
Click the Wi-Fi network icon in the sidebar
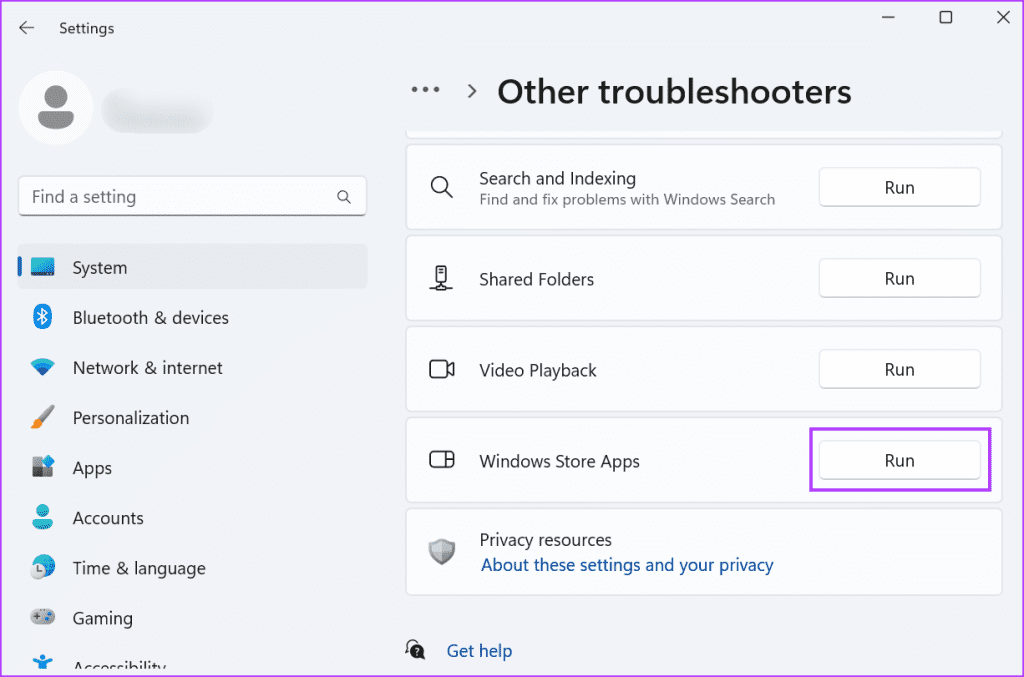(x=42, y=368)
